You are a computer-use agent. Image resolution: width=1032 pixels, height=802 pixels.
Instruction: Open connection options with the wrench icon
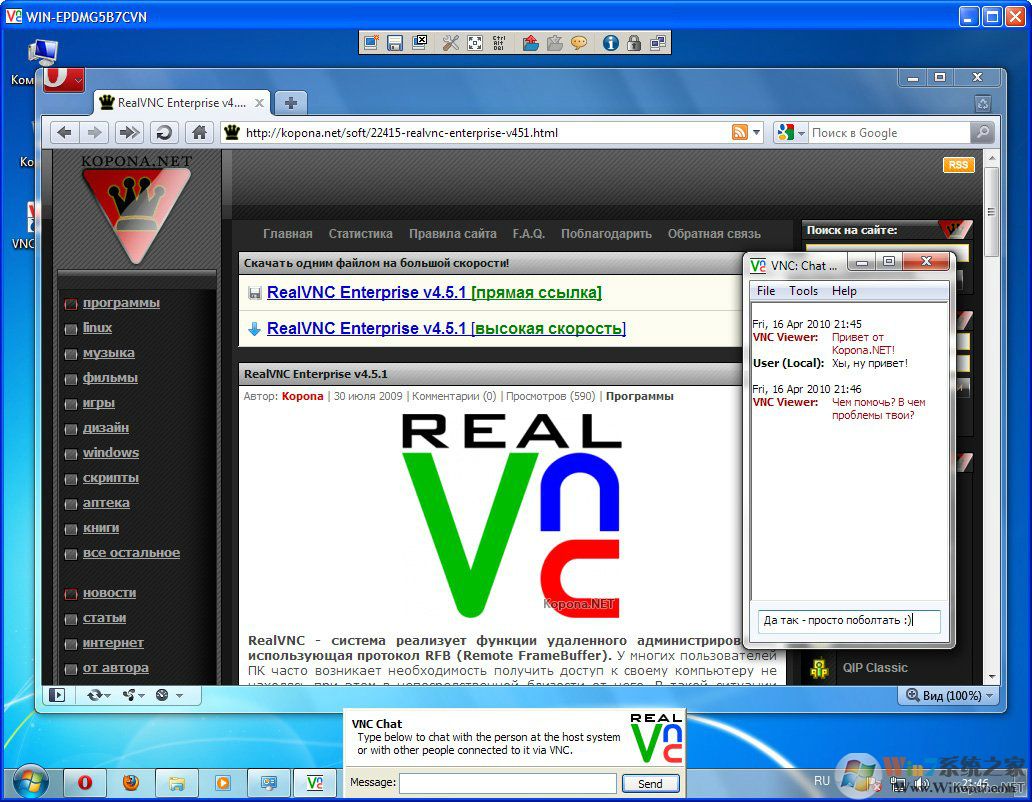point(452,43)
